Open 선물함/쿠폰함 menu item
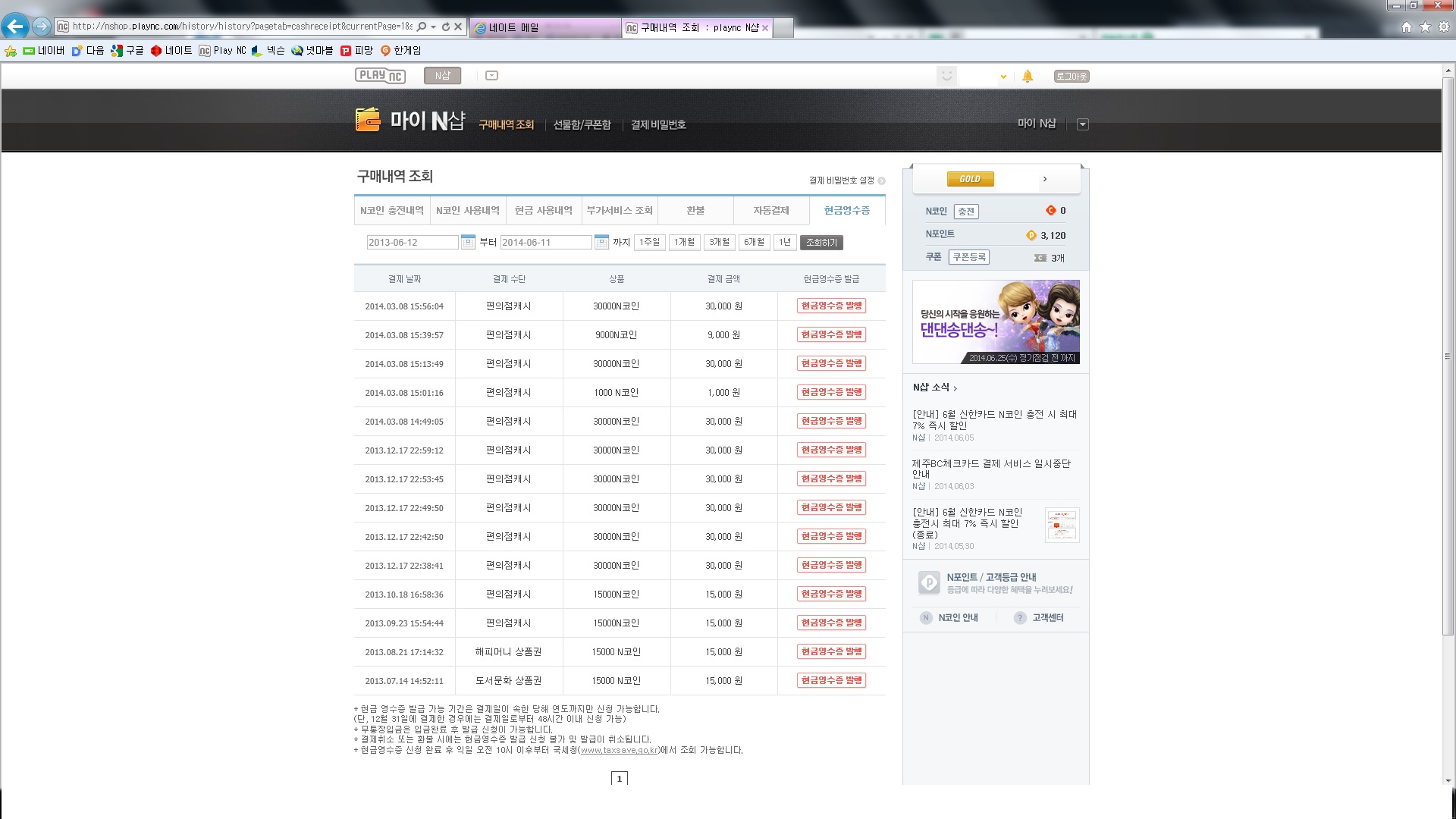The height and width of the screenshot is (819, 1456). 582,125
